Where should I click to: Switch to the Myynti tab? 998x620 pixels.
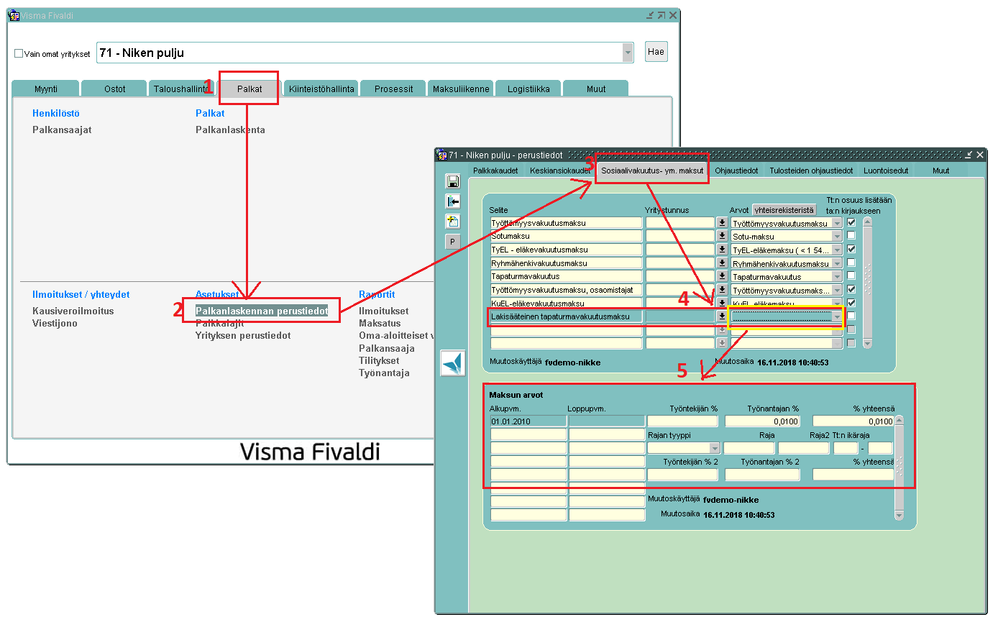coord(46,89)
